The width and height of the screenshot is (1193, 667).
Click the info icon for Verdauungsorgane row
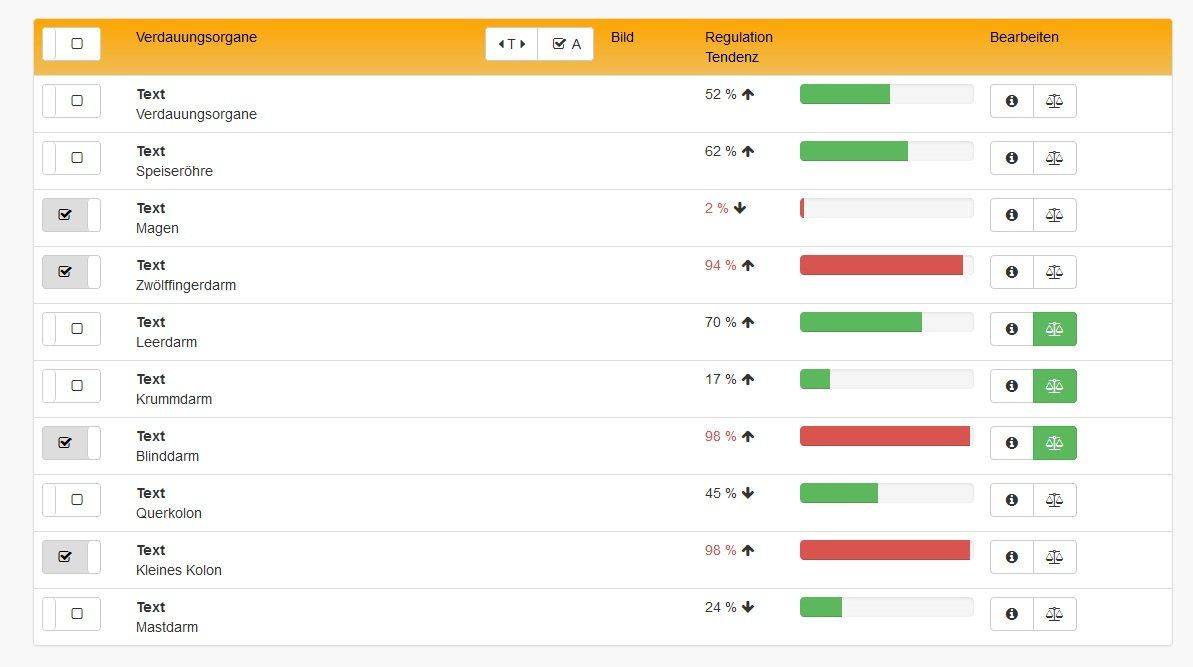[1011, 101]
